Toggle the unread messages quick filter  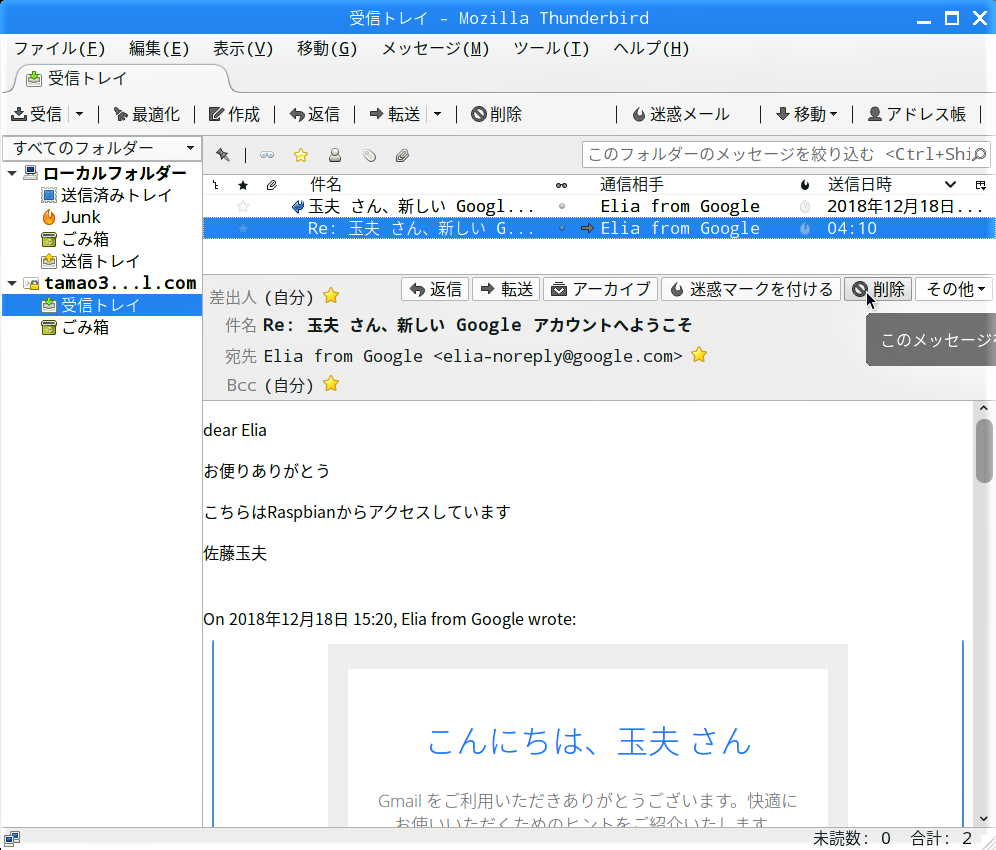pyautogui.click(x=267, y=155)
